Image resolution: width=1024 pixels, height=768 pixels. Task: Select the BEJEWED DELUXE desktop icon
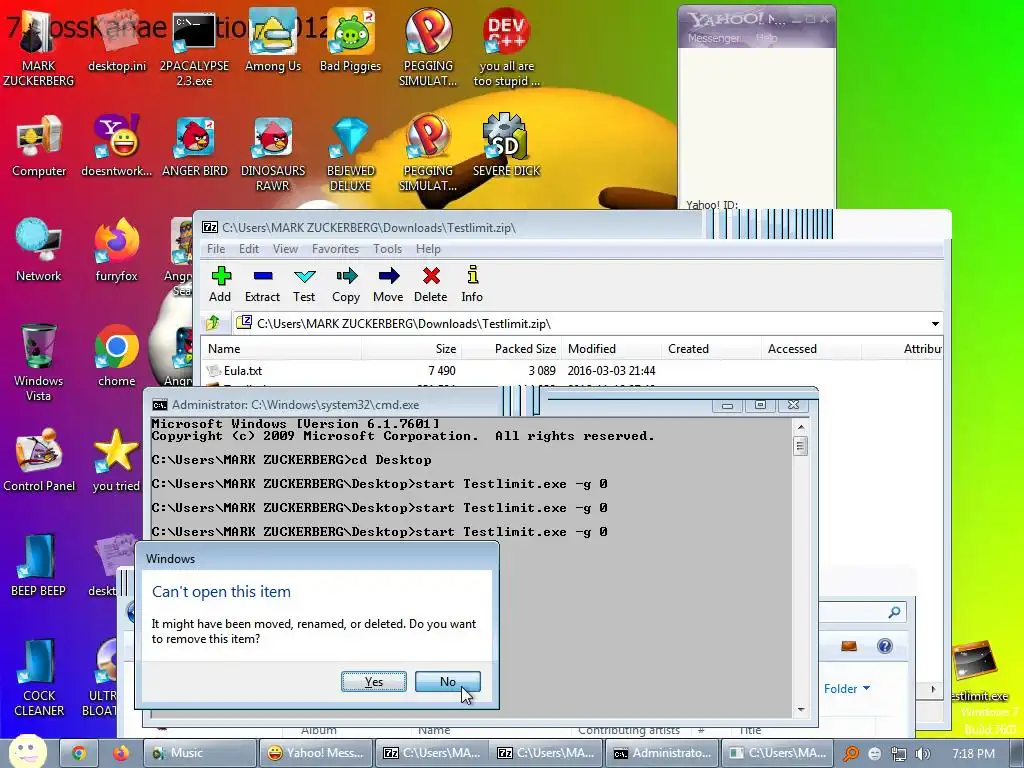pyautogui.click(x=350, y=154)
